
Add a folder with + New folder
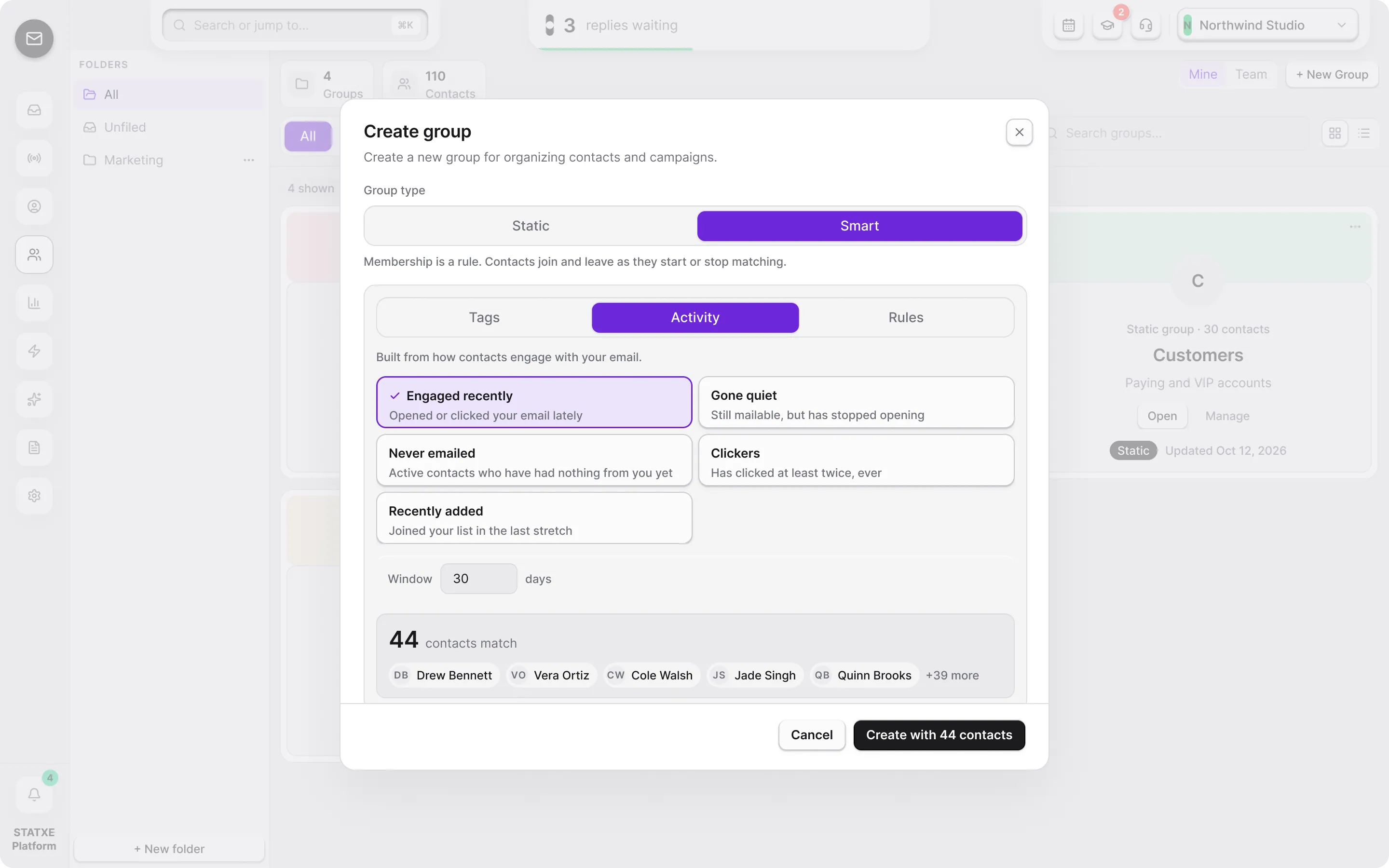point(169,849)
